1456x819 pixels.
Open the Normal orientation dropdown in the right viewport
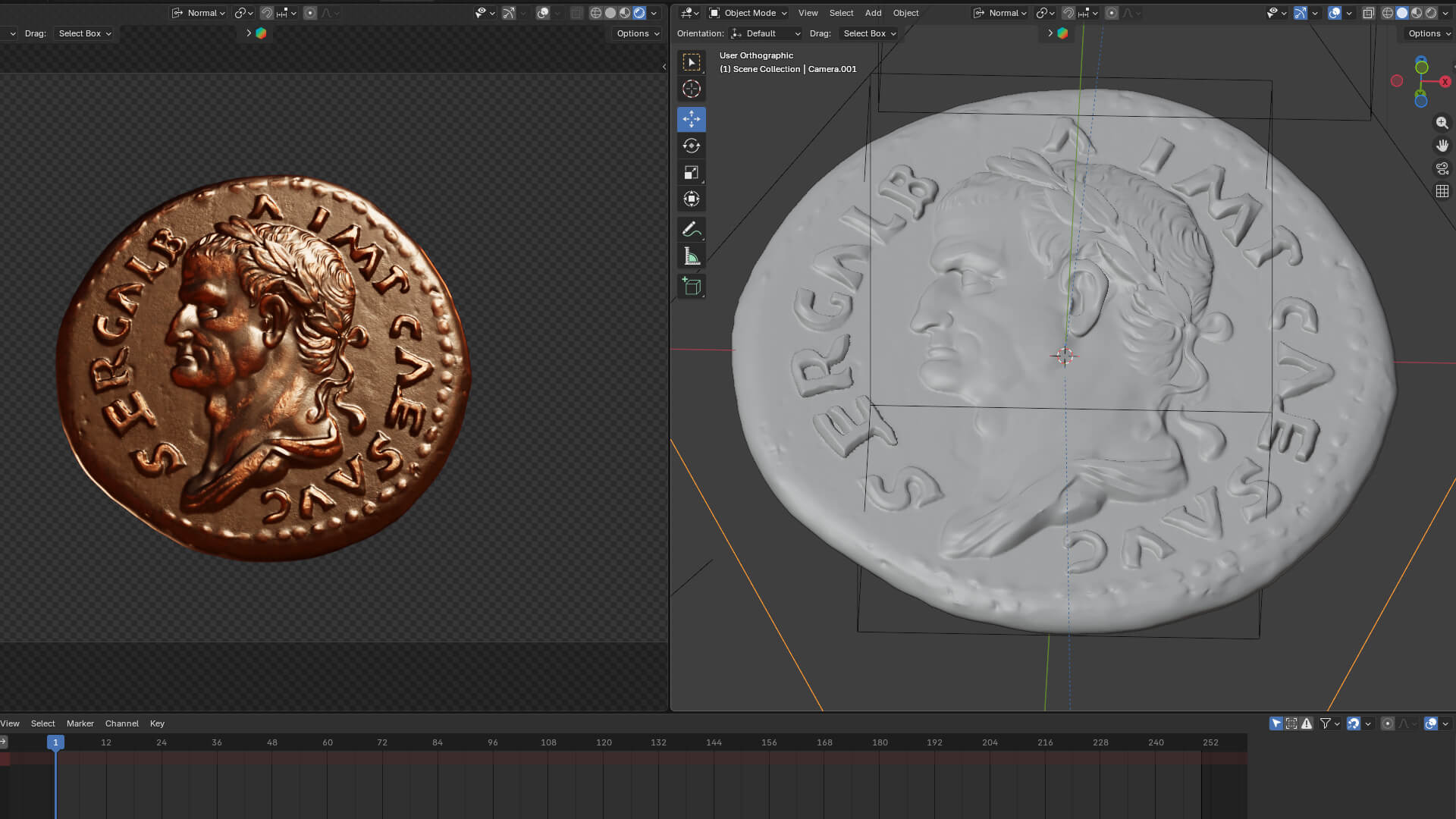(999, 13)
